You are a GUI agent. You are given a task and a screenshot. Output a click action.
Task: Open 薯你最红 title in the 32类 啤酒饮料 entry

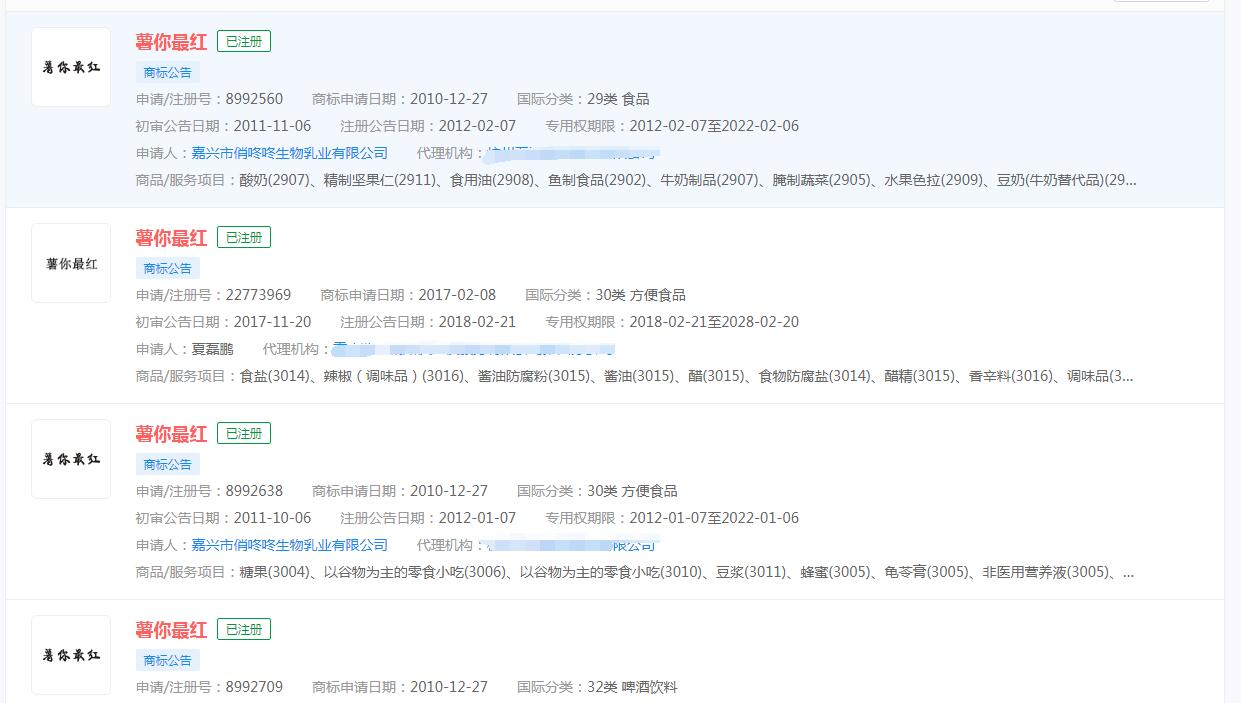(x=171, y=630)
